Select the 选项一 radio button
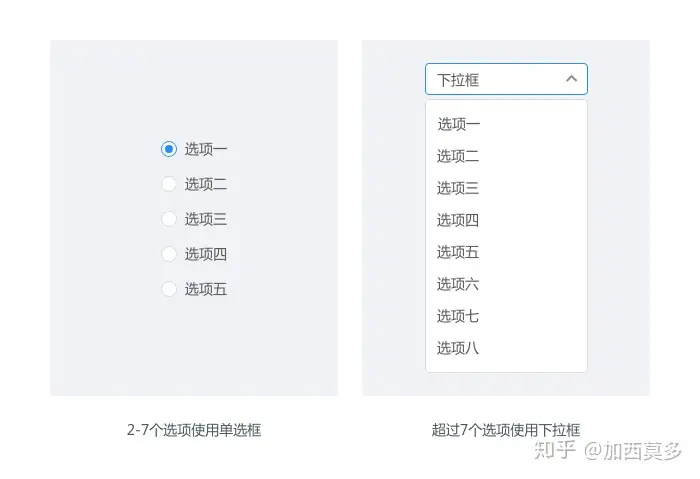This screenshot has width=700, height=479. [169, 149]
